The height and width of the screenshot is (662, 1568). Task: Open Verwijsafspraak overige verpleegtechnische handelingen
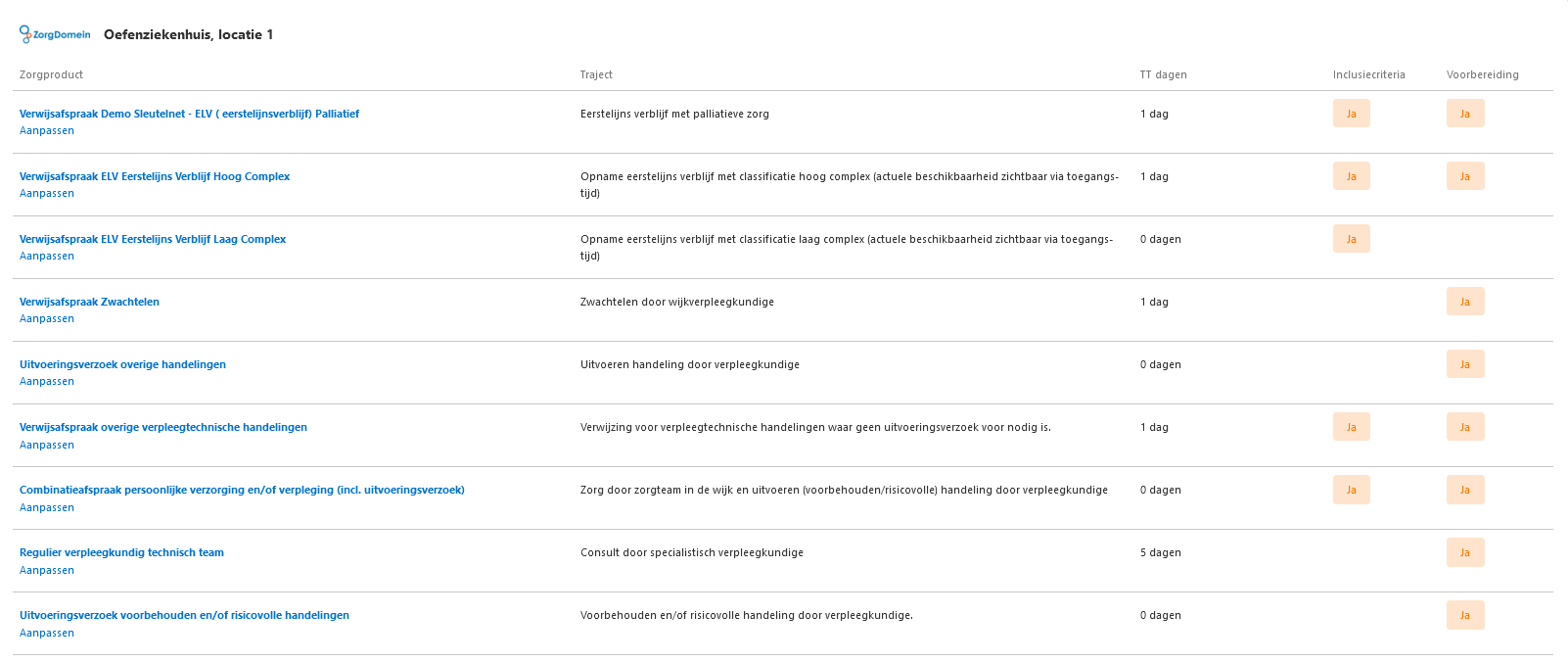[163, 427]
